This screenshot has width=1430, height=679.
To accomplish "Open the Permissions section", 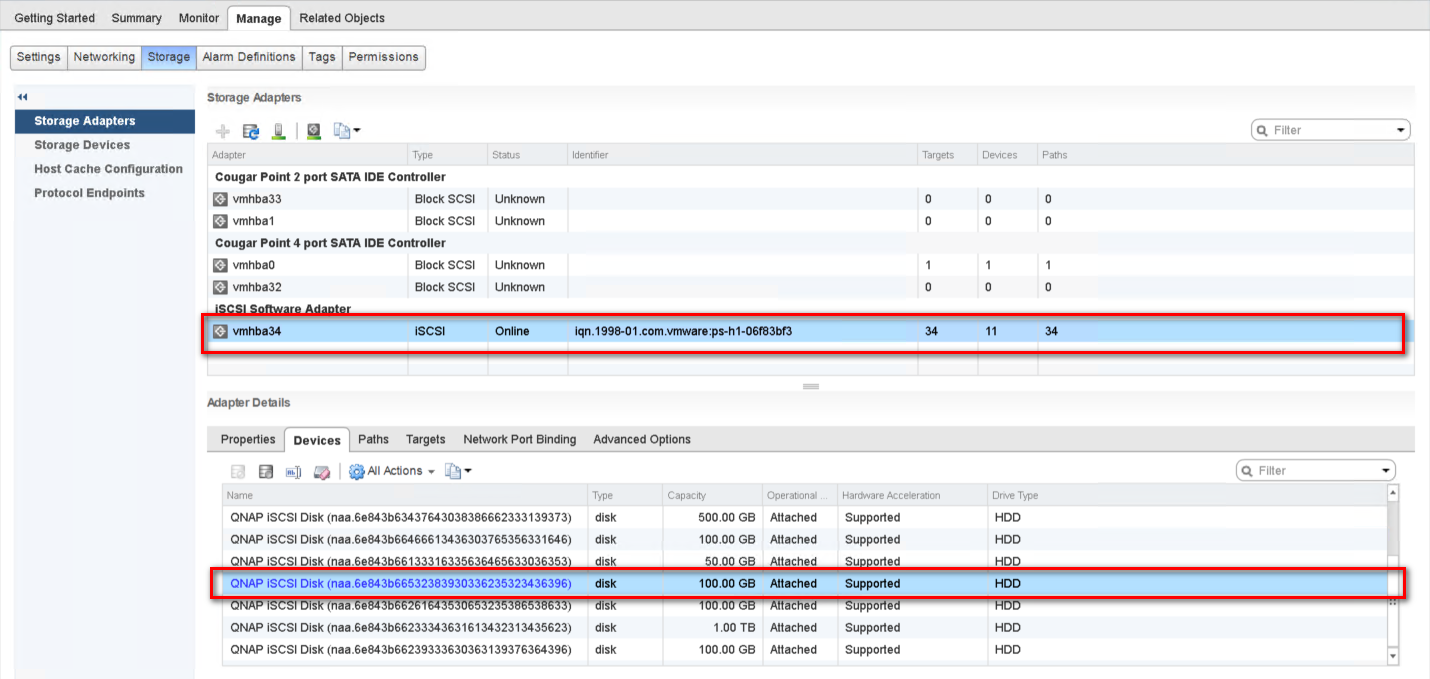I will [x=384, y=57].
